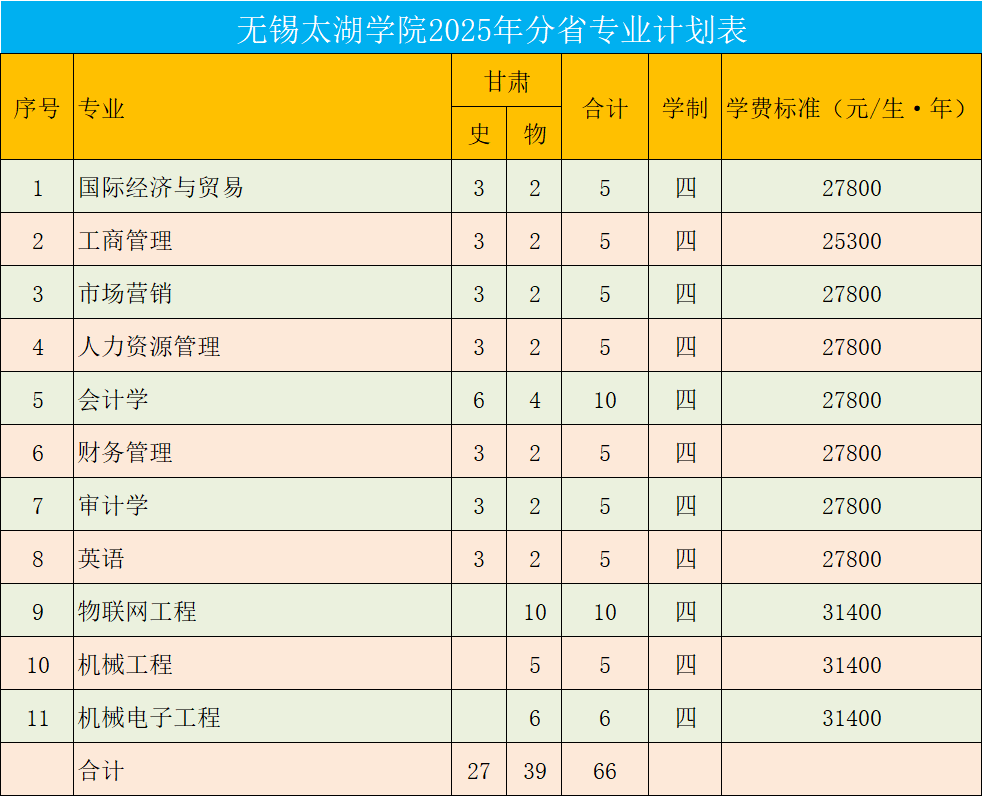Image resolution: width=983 pixels, height=797 pixels.
Task: Click the 史 total 27 in bottom row
Action: click(x=479, y=771)
